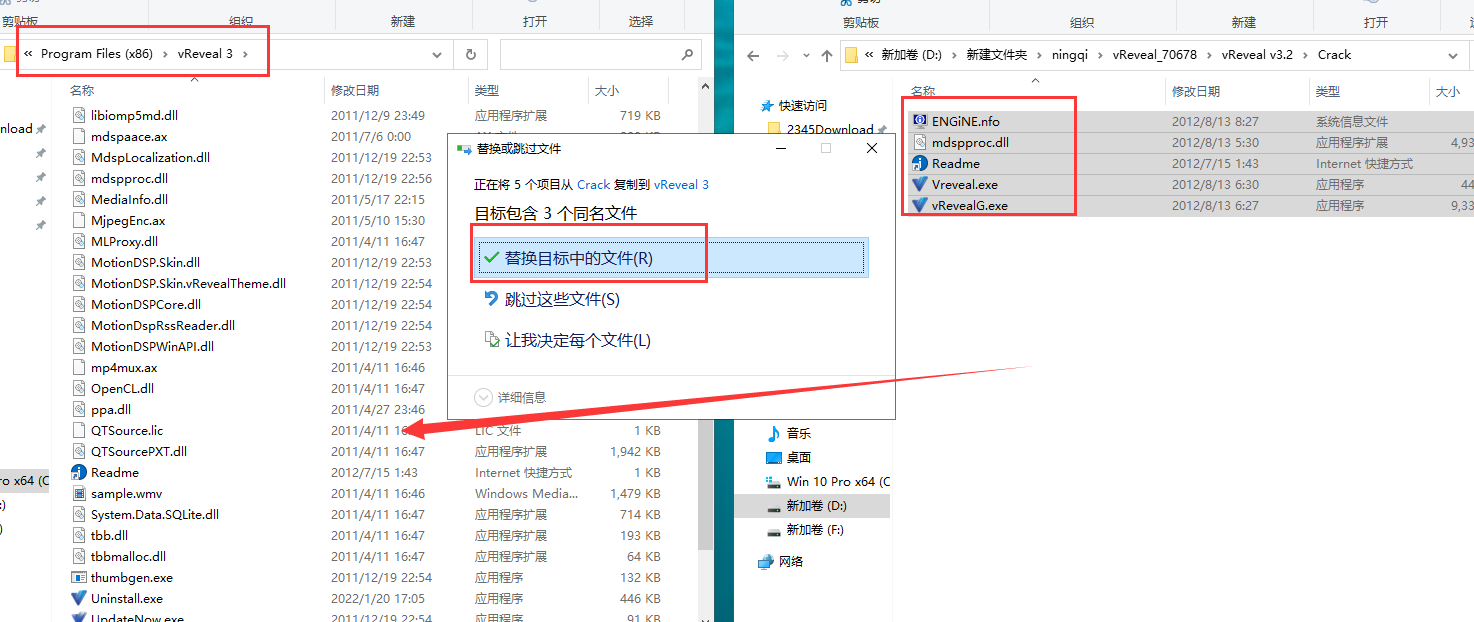Open left address bar history dropdown
The height and width of the screenshot is (622, 1474).
tap(437, 54)
